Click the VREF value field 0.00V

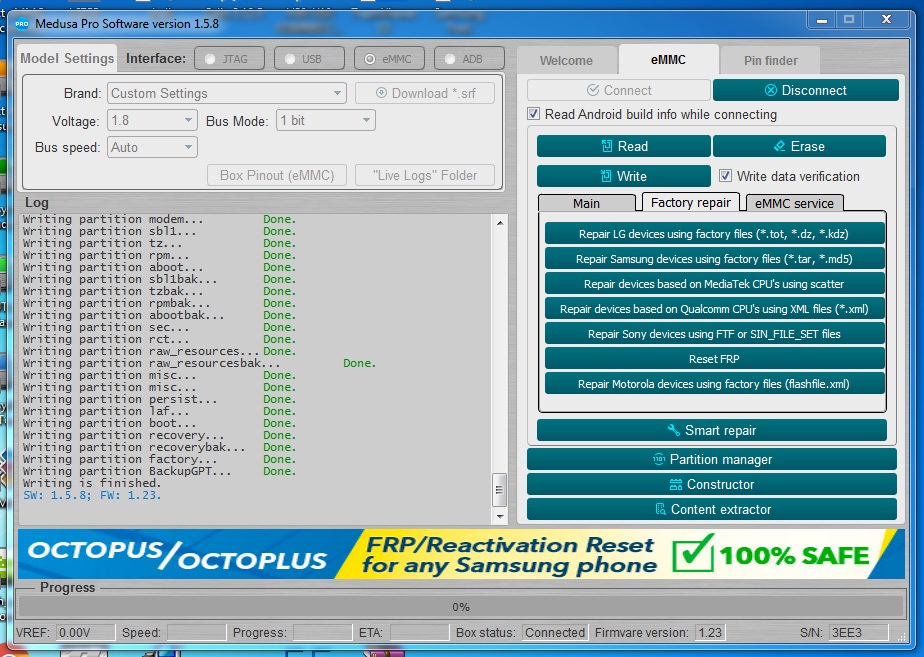pyautogui.click(x=86, y=632)
